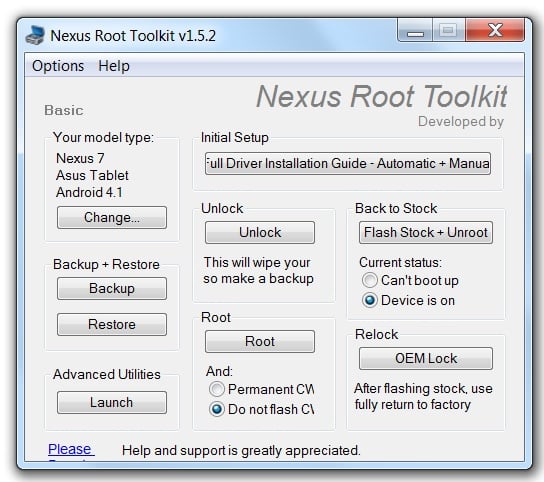This screenshot has height=482, width=544.
Task: Click Flash Stock + Unroot button
Action: (x=426, y=232)
